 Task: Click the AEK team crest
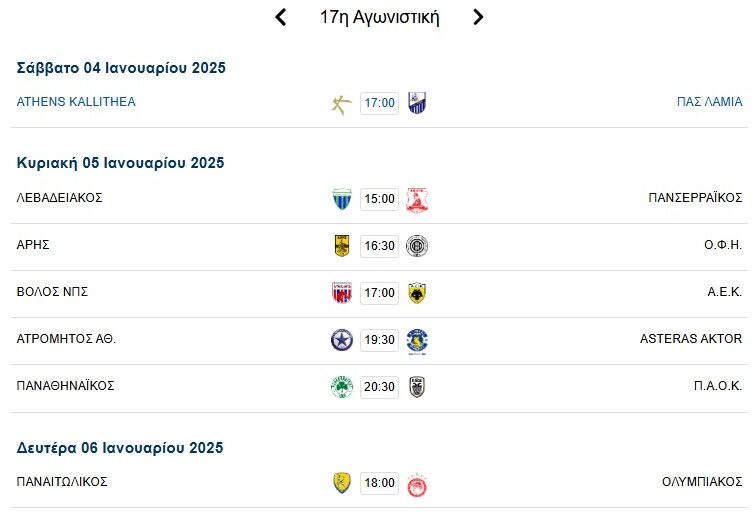point(417,293)
